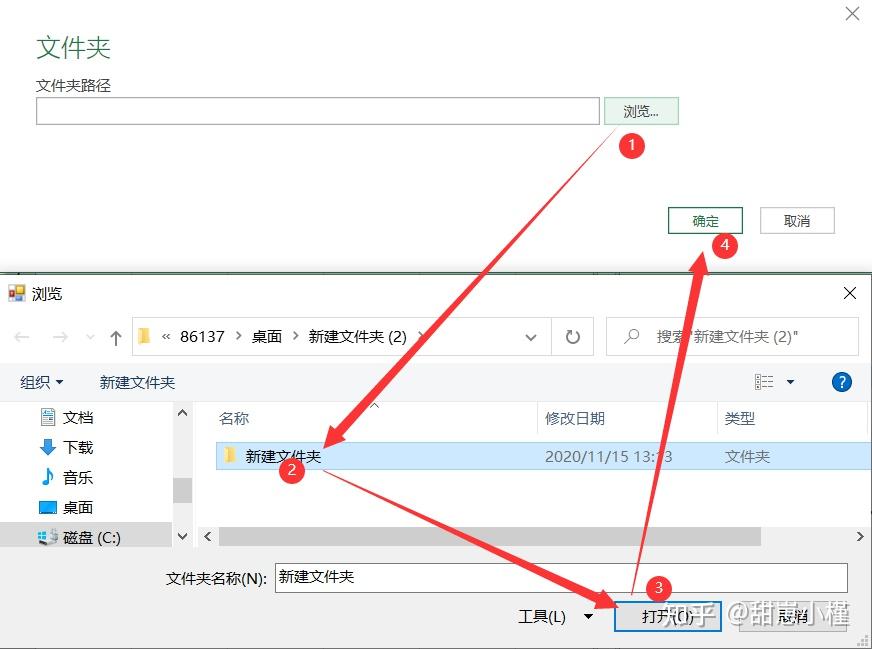Viewport: 872px width, 649px height.
Task: Click the up-directory arrow icon
Action: tap(116, 338)
